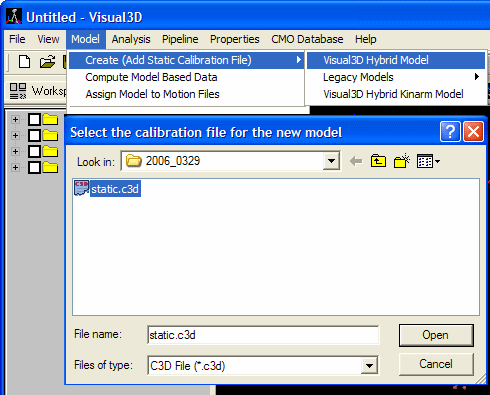Viewport: 490px width, 395px height.
Task: Click the second yellow folder in tree
Action: [x=50, y=135]
